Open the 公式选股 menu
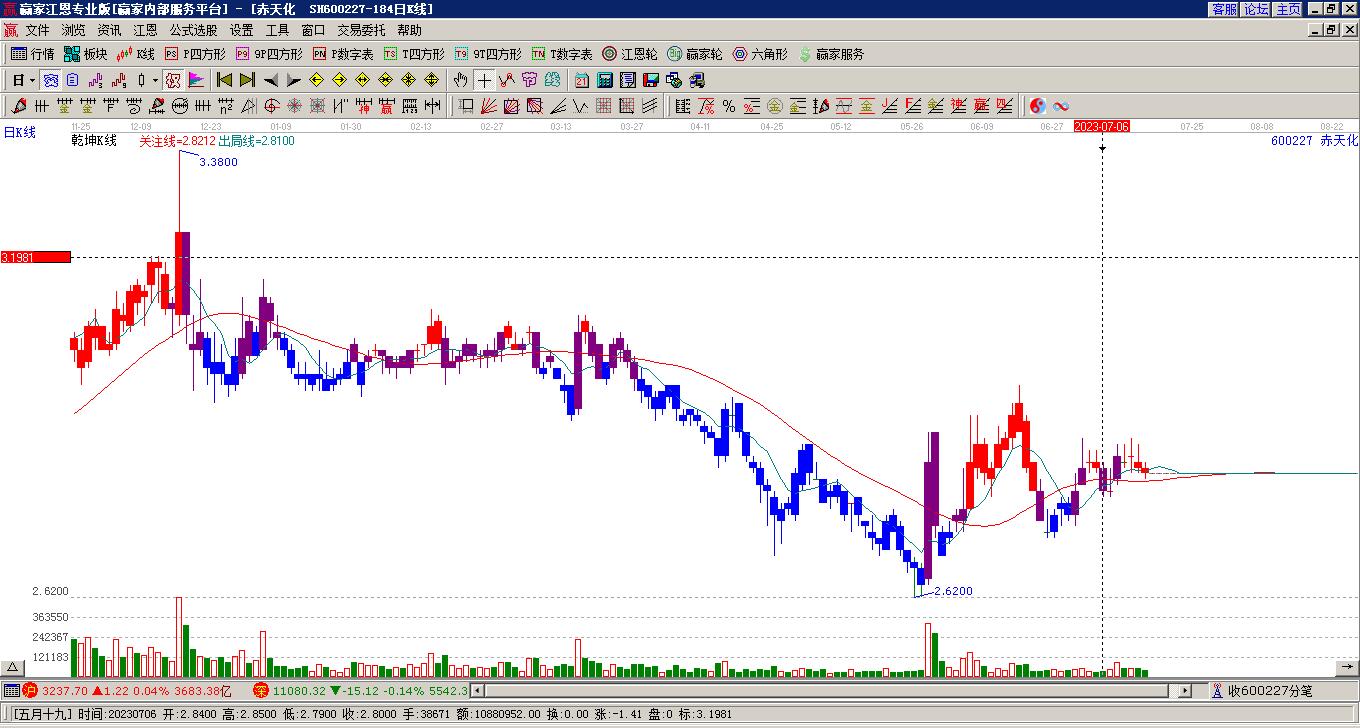The image size is (1360, 728). point(193,30)
